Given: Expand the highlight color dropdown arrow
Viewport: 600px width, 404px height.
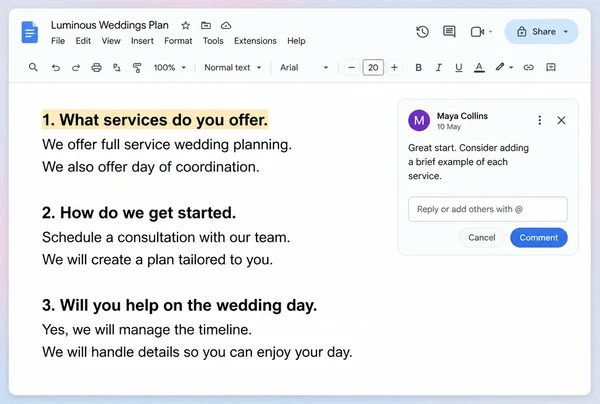Looking at the screenshot, I should pyautogui.click(x=511, y=68).
